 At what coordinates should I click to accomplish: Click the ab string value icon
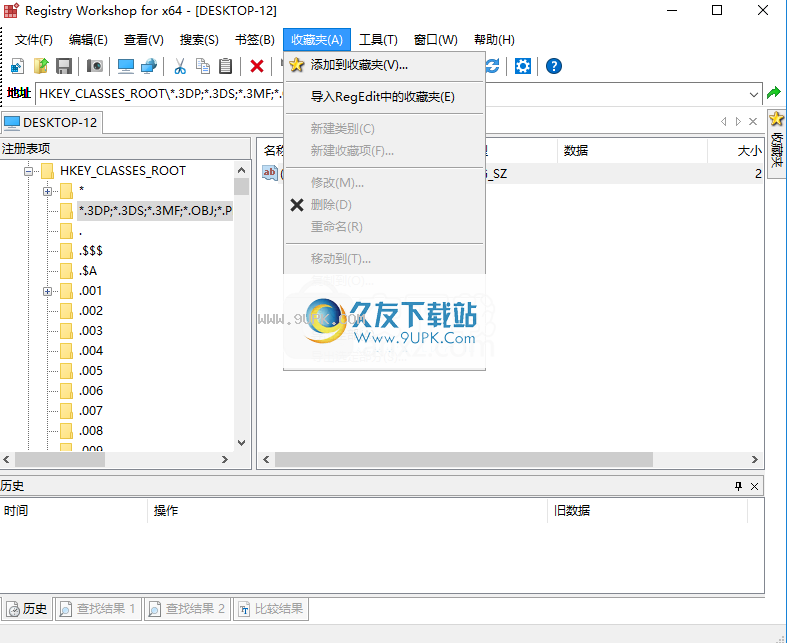270,173
